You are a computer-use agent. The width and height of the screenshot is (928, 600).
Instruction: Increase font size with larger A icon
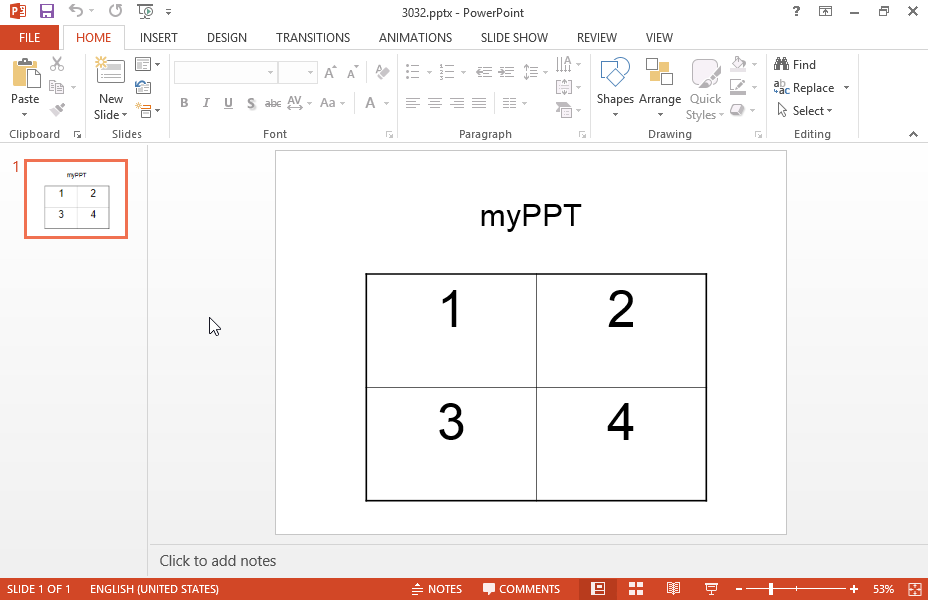tap(330, 72)
